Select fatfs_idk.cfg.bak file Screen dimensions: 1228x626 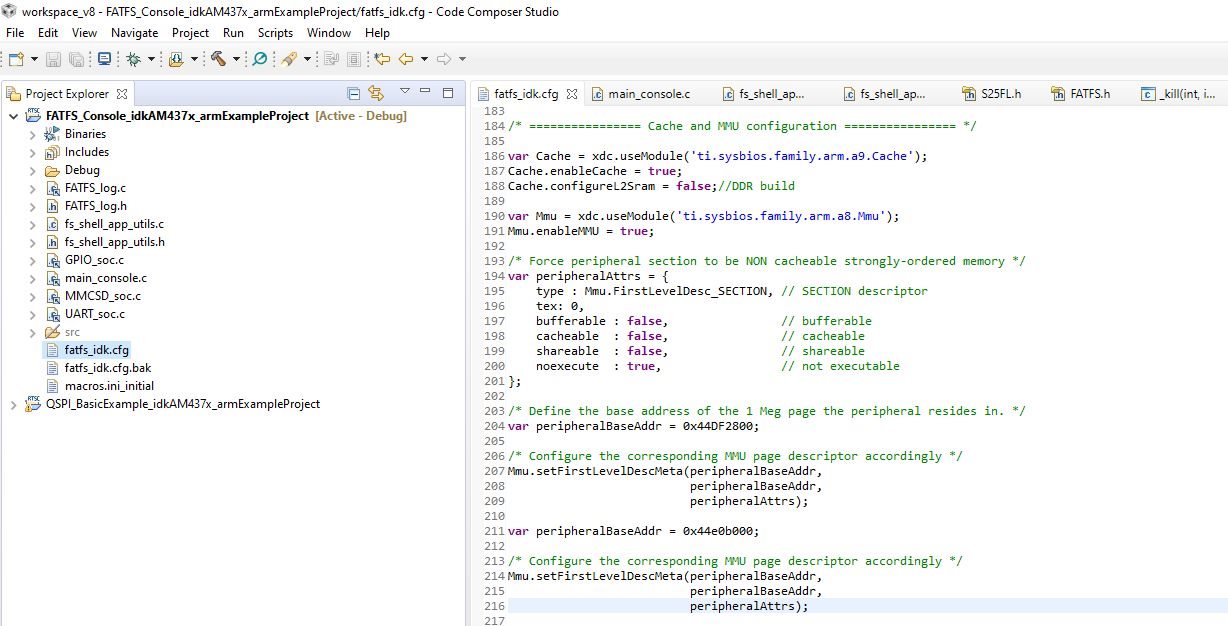pos(107,368)
